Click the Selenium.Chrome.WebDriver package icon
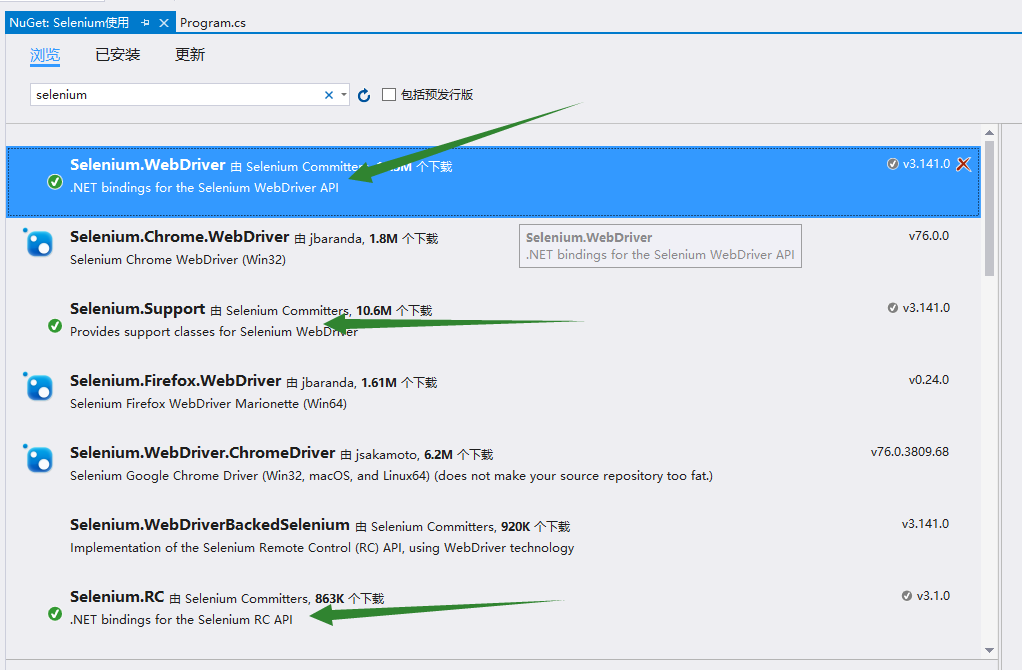The width and height of the screenshot is (1022, 670). coord(38,243)
